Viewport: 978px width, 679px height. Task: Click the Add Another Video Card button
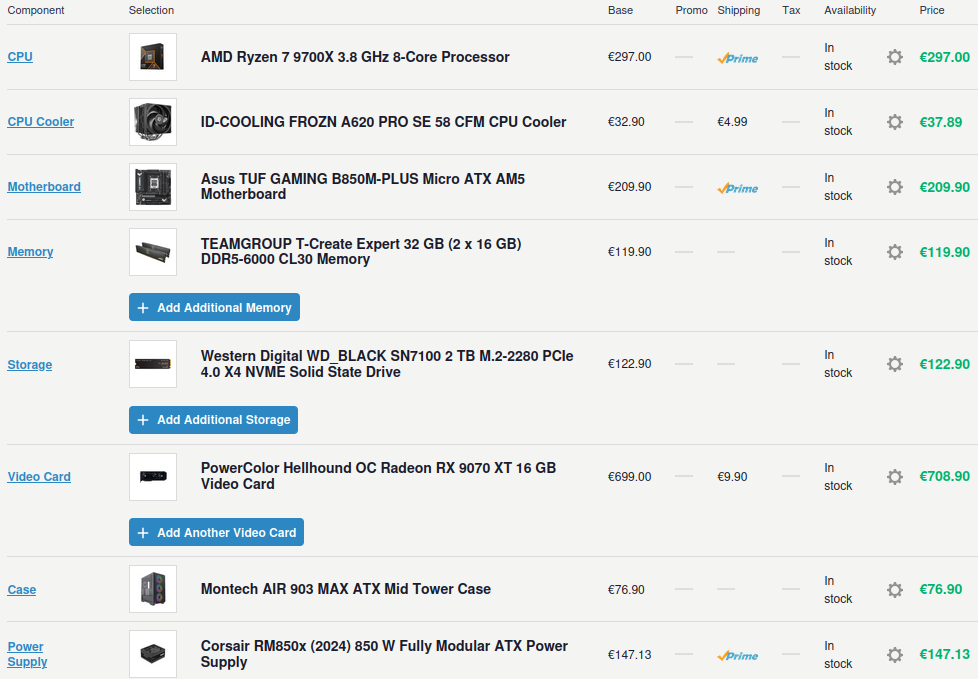tap(216, 532)
